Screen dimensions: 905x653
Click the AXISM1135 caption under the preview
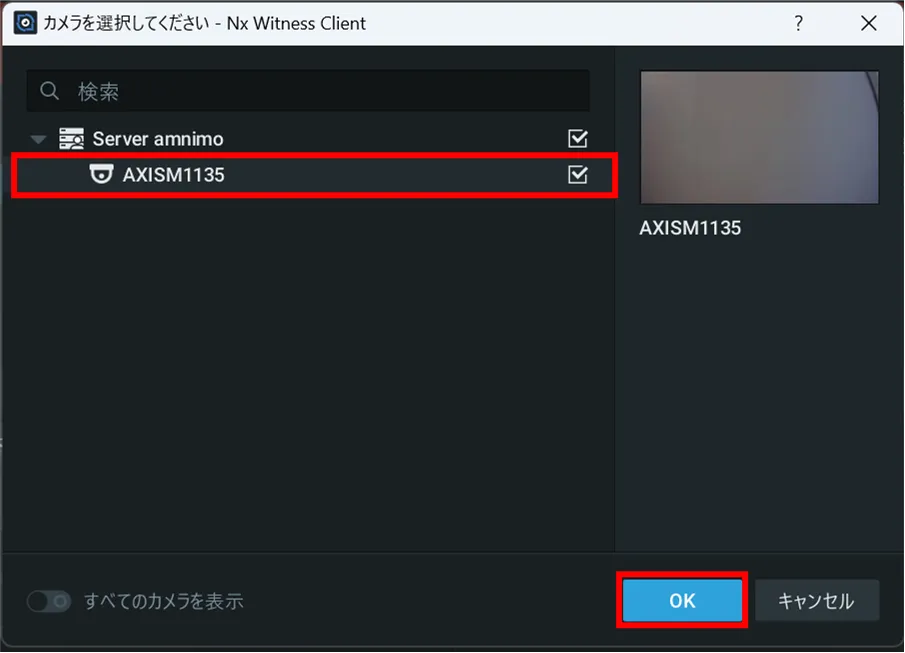(690, 228)
